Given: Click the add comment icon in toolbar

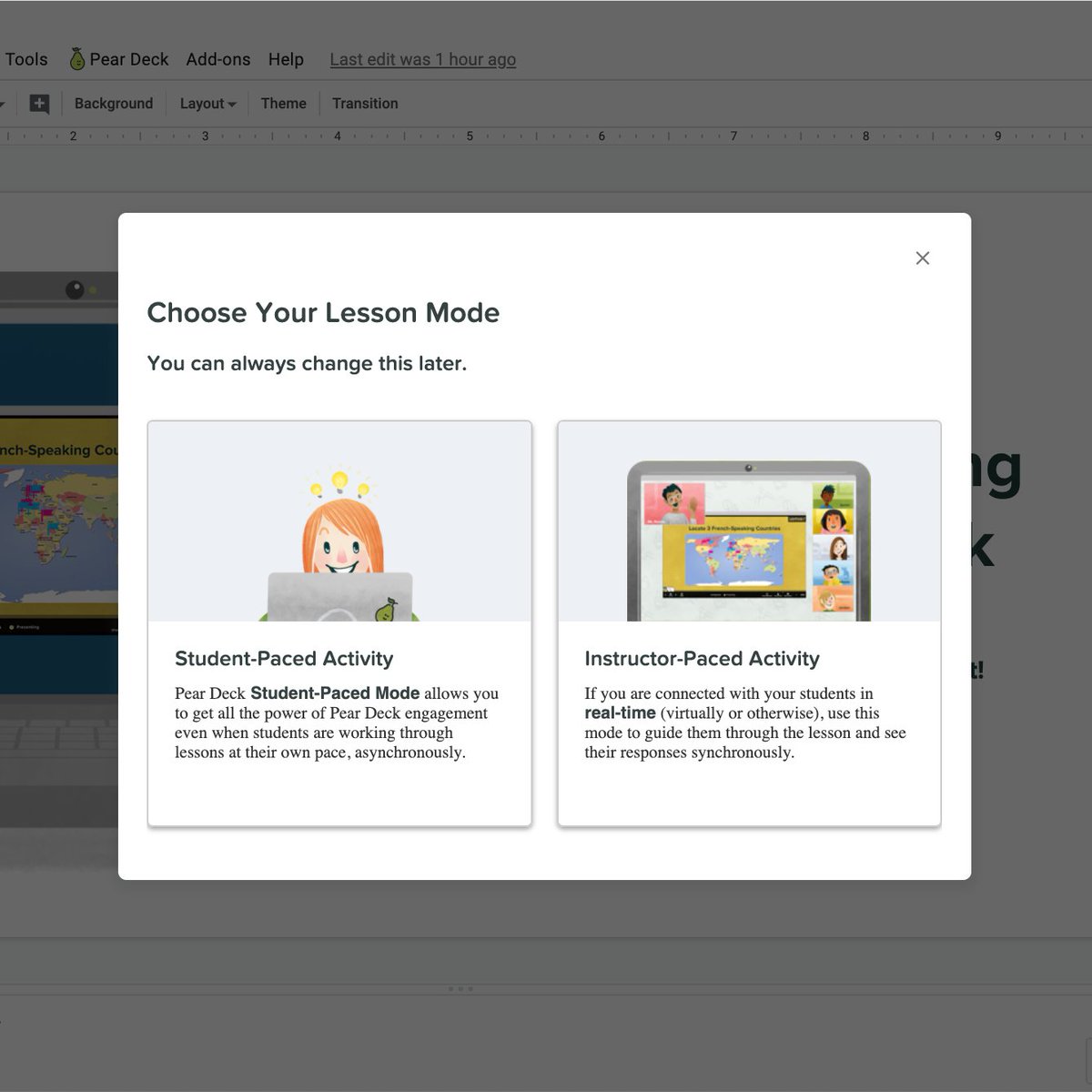Looking at the screenshot, I should click(x=39, y=104).
